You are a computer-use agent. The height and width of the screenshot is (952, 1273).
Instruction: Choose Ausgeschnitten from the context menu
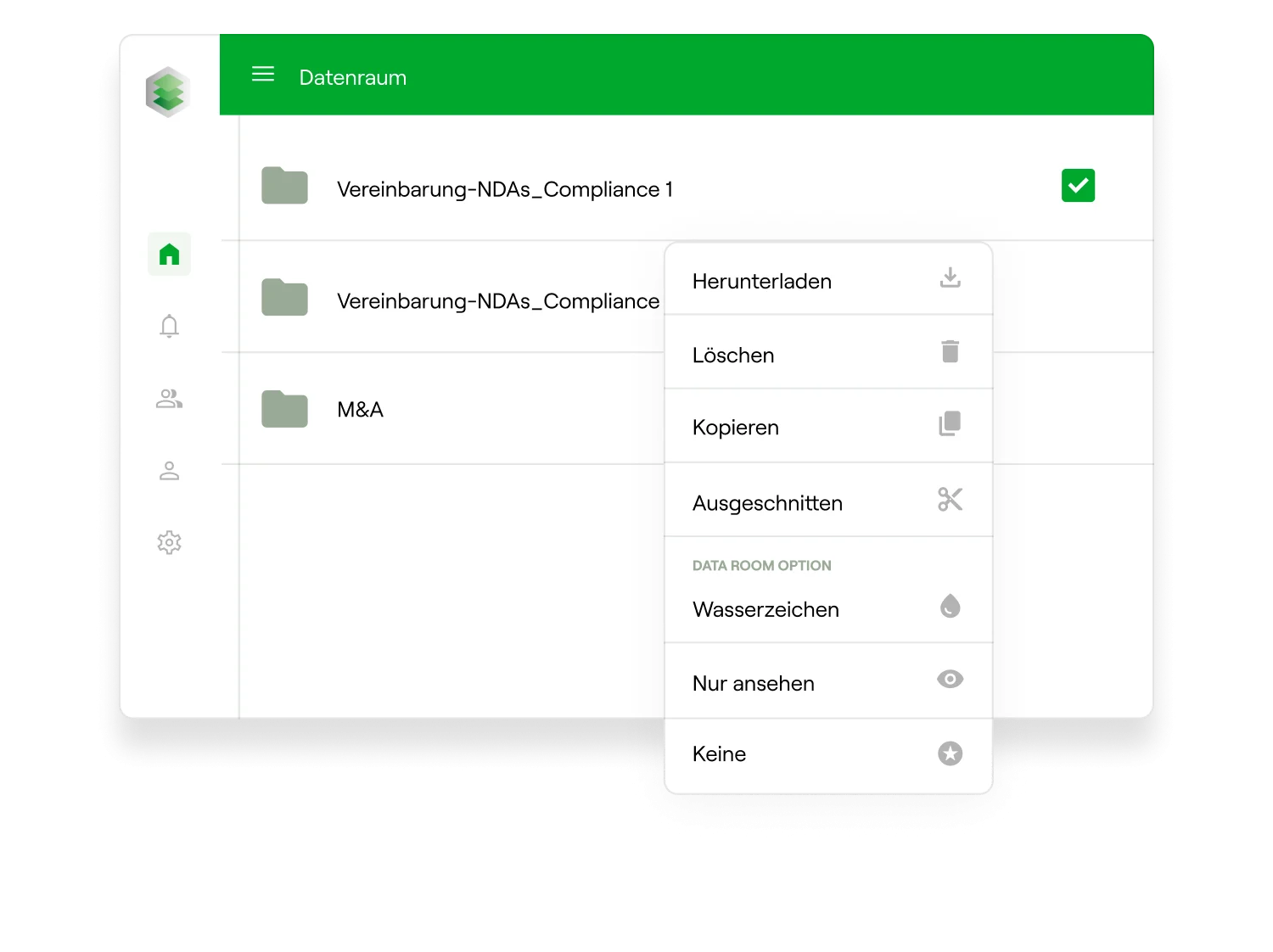click(828, 500)
